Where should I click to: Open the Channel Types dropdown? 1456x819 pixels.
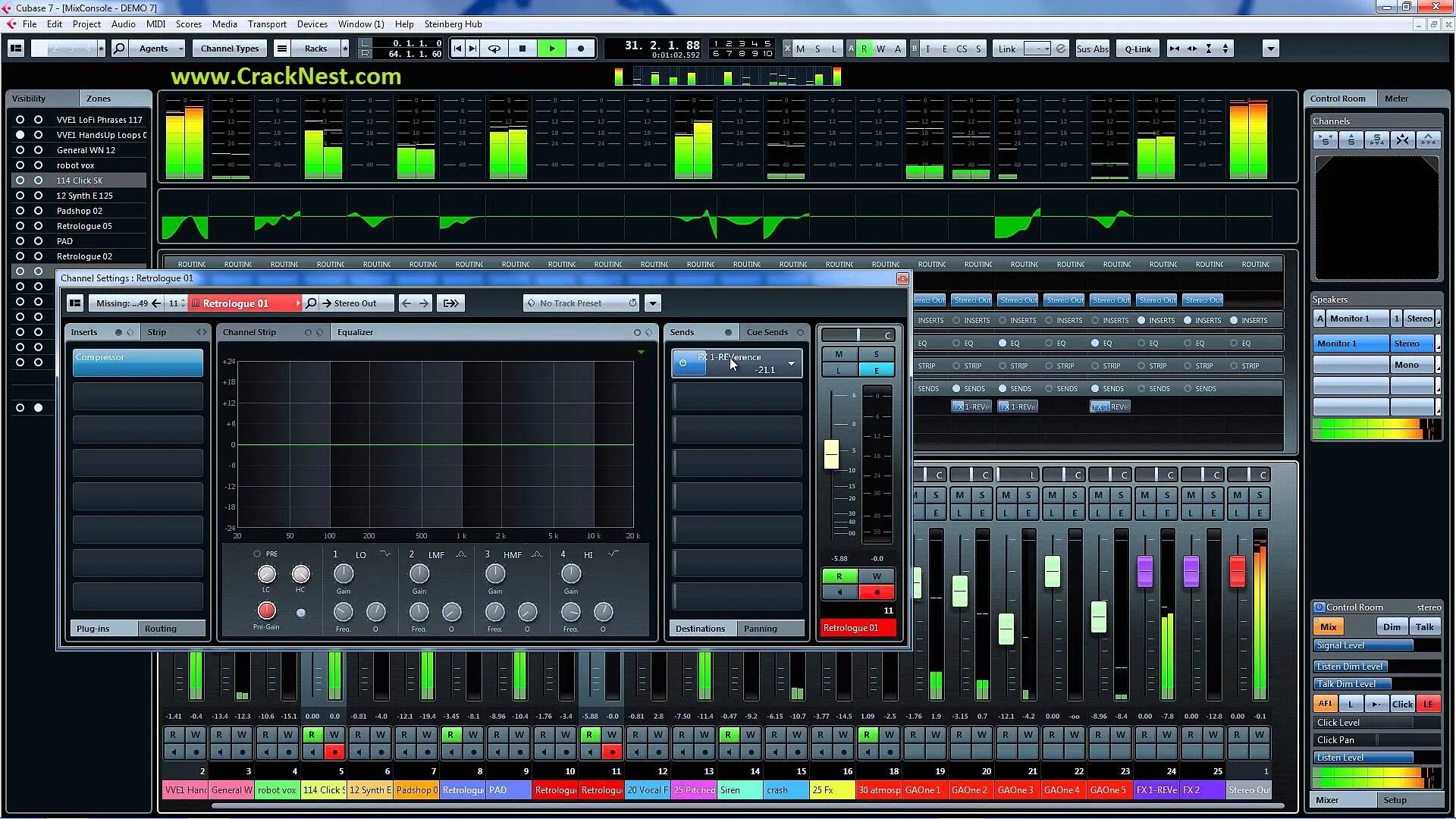click(x=230, y=49)
